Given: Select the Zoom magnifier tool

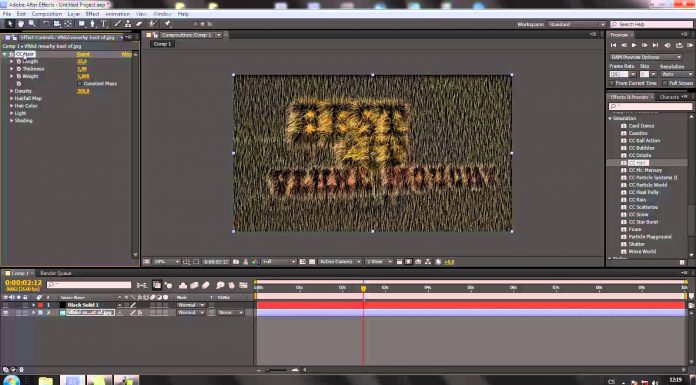Looking at the screenshot, I should click(32, 24).
